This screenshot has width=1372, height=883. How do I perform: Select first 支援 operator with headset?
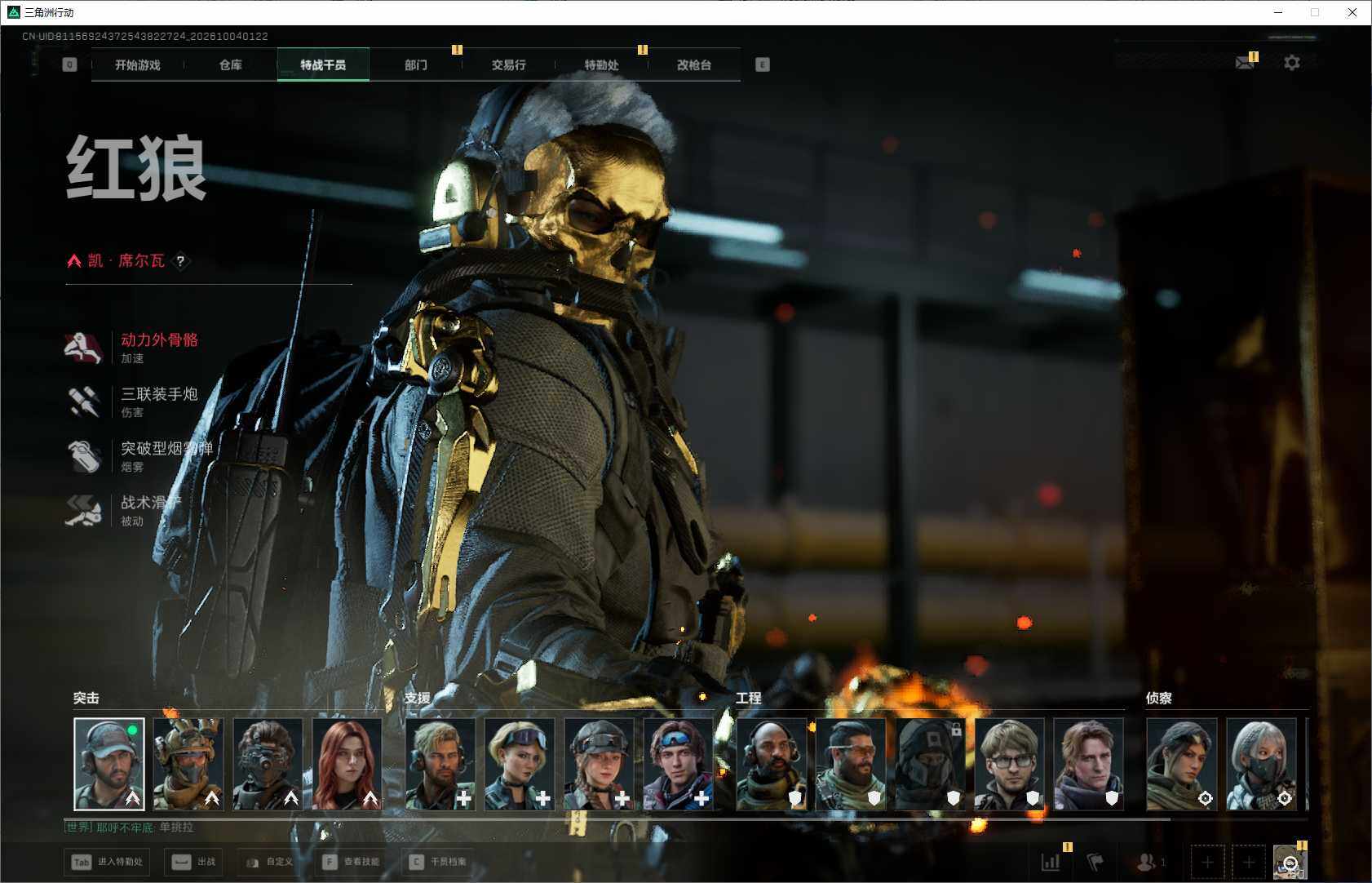click(x=440, y=764)
